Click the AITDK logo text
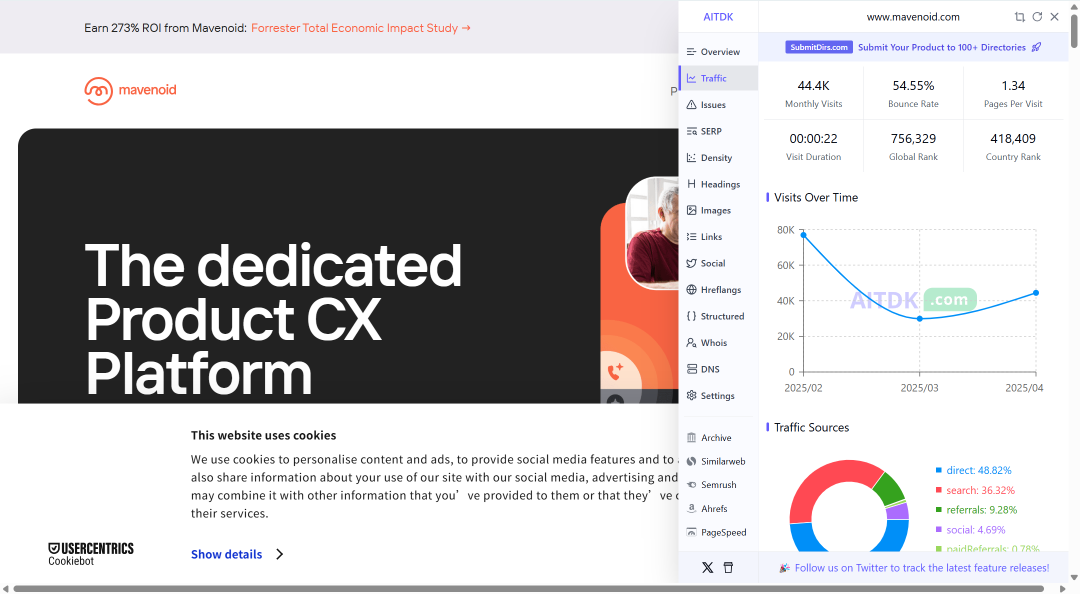Viewport: 1080px width, 594px height. [718, 17]
